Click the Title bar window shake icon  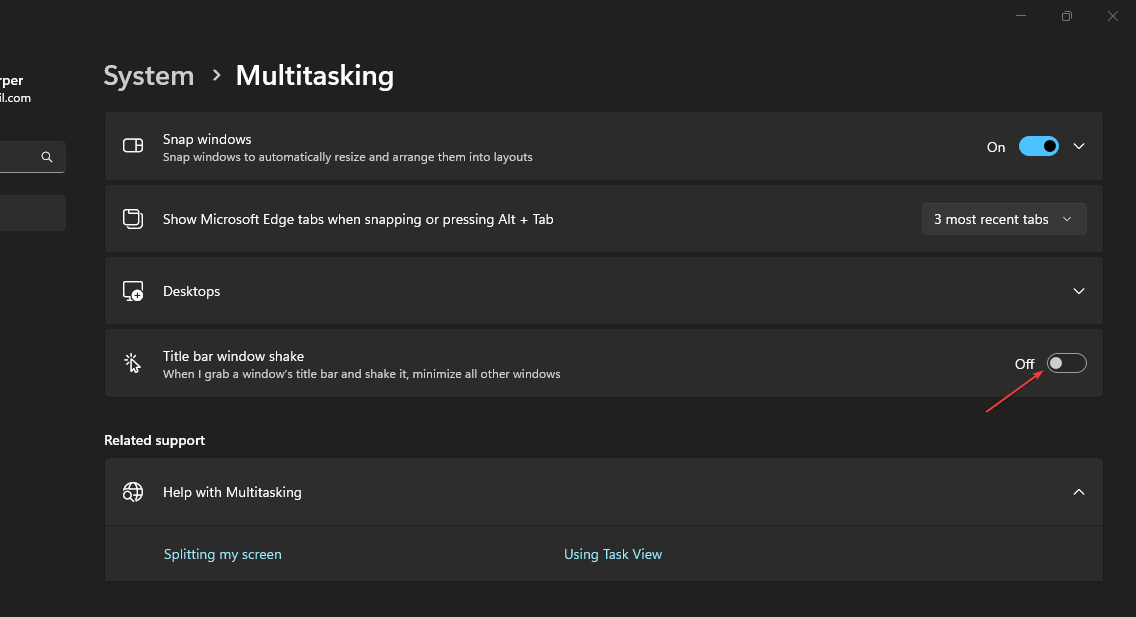click(x=133, y=363)
